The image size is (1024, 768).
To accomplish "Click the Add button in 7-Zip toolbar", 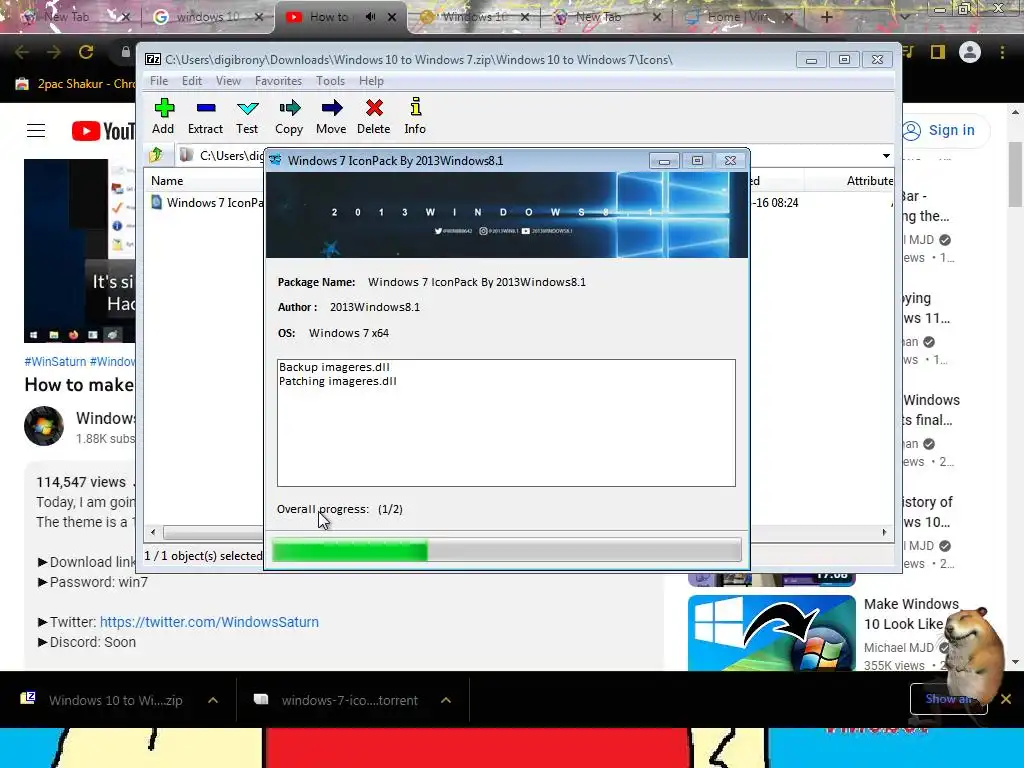I will [x=163, y=116].
